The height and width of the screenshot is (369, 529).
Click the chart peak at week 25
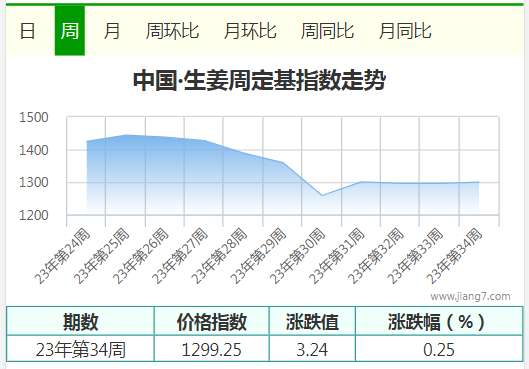(126, 135)
